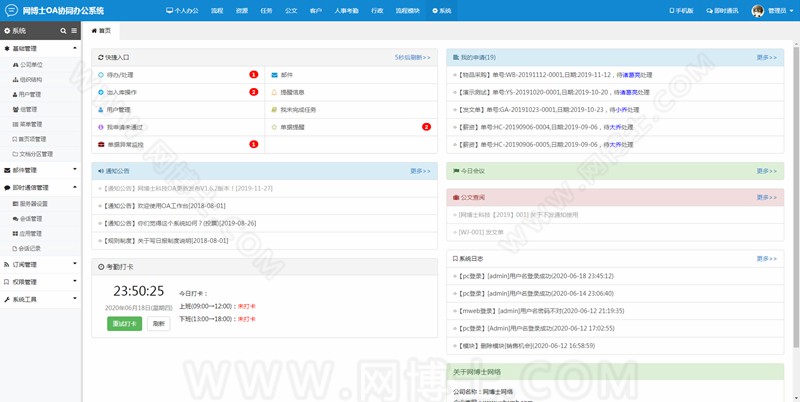Viewport: 800px width, 402px height.
Task: Open 单据提醒 star entry
Action: (351, 127)
